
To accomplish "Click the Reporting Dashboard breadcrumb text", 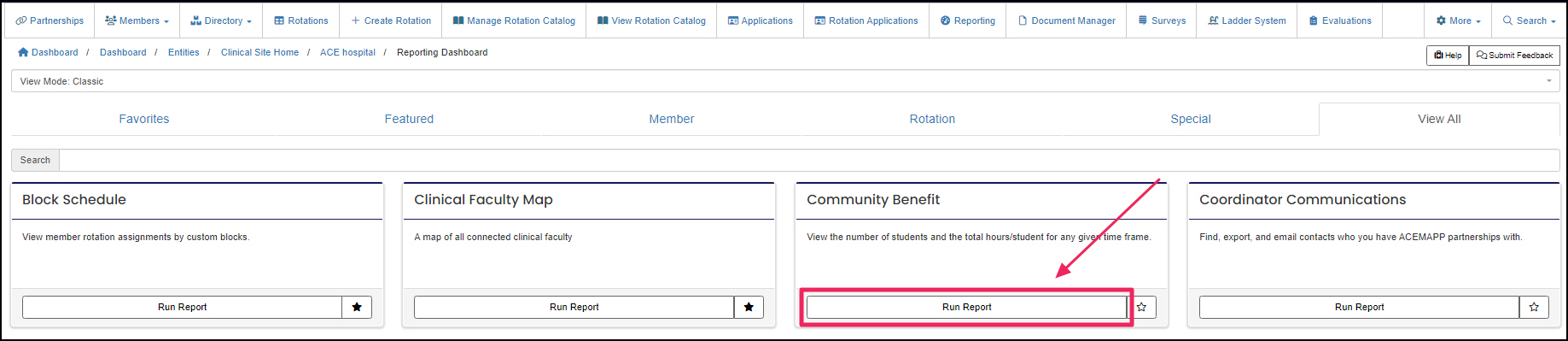I will (x=442, y=52).
